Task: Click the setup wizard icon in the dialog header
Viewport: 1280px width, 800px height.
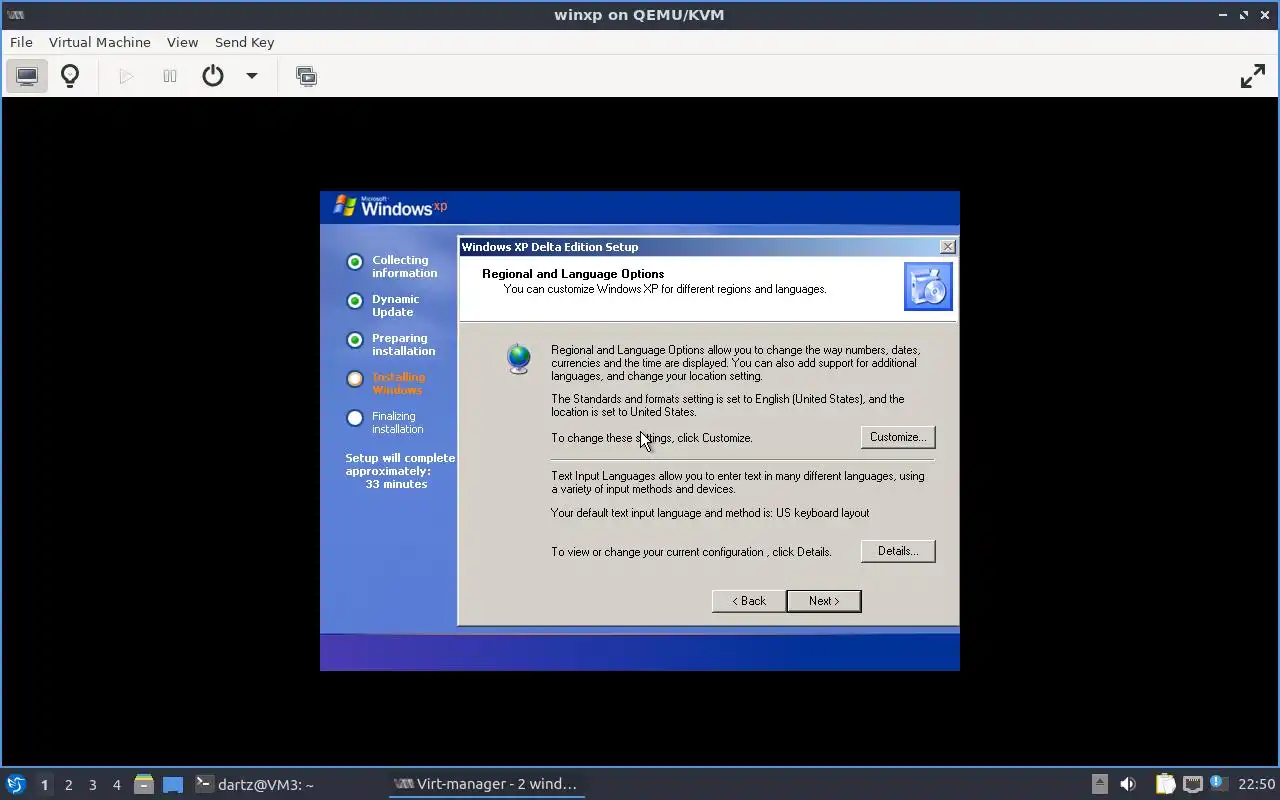Action: tap(928, 287)
